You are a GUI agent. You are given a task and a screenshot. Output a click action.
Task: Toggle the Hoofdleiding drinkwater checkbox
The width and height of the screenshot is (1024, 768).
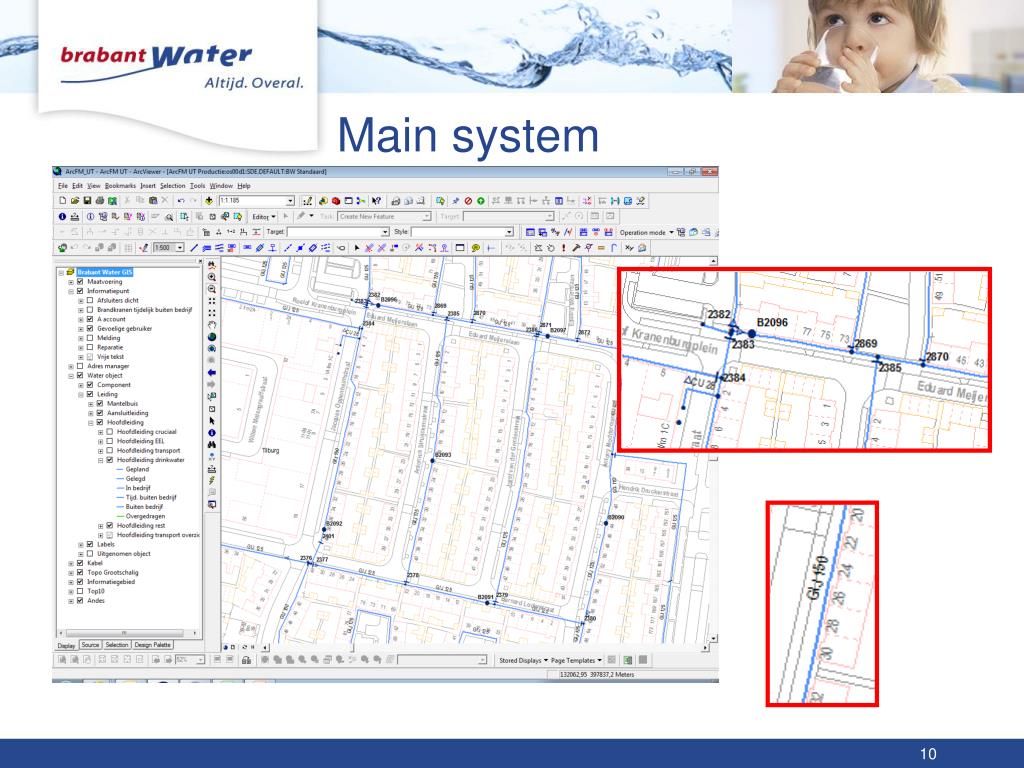(110, 460)
